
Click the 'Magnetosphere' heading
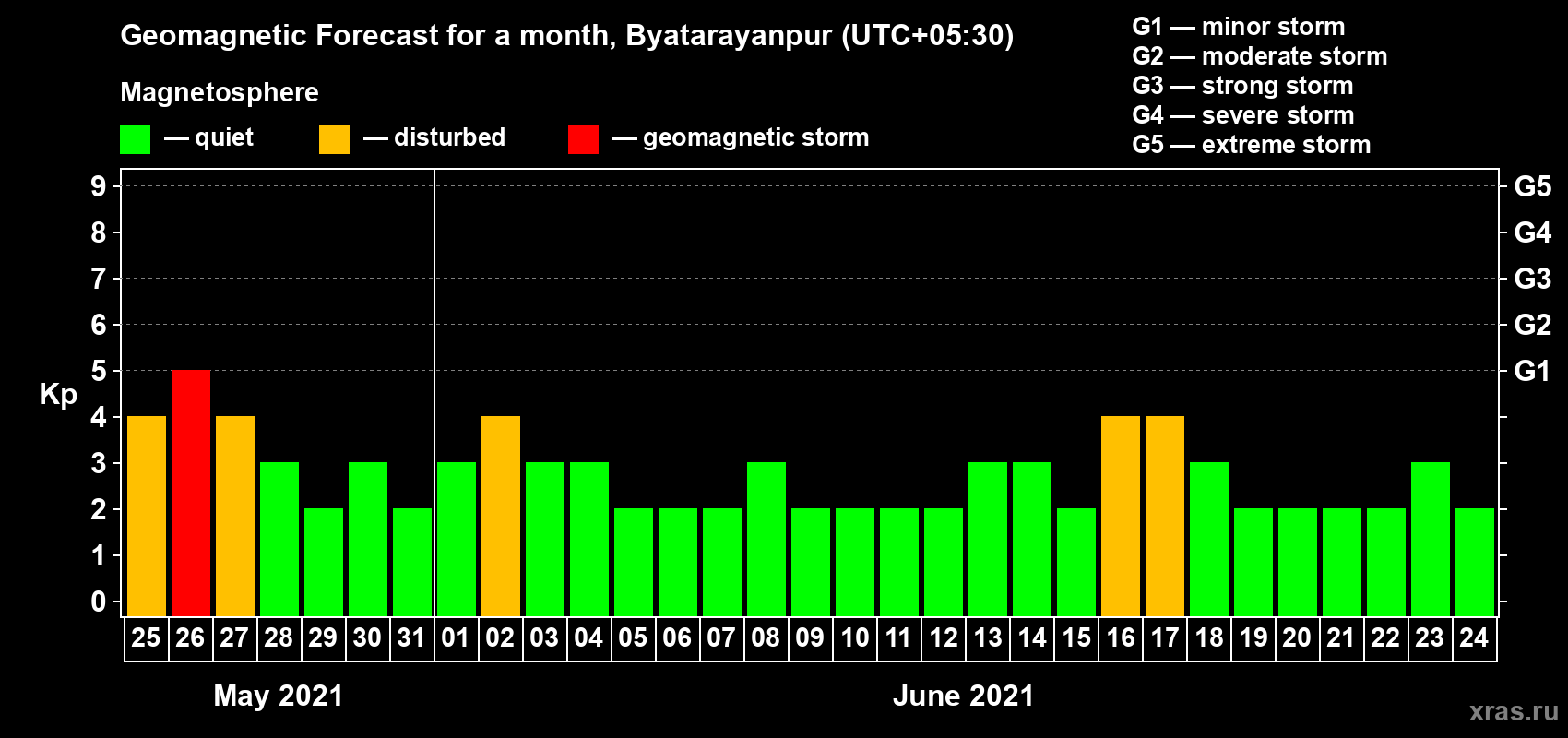[220, 93]
